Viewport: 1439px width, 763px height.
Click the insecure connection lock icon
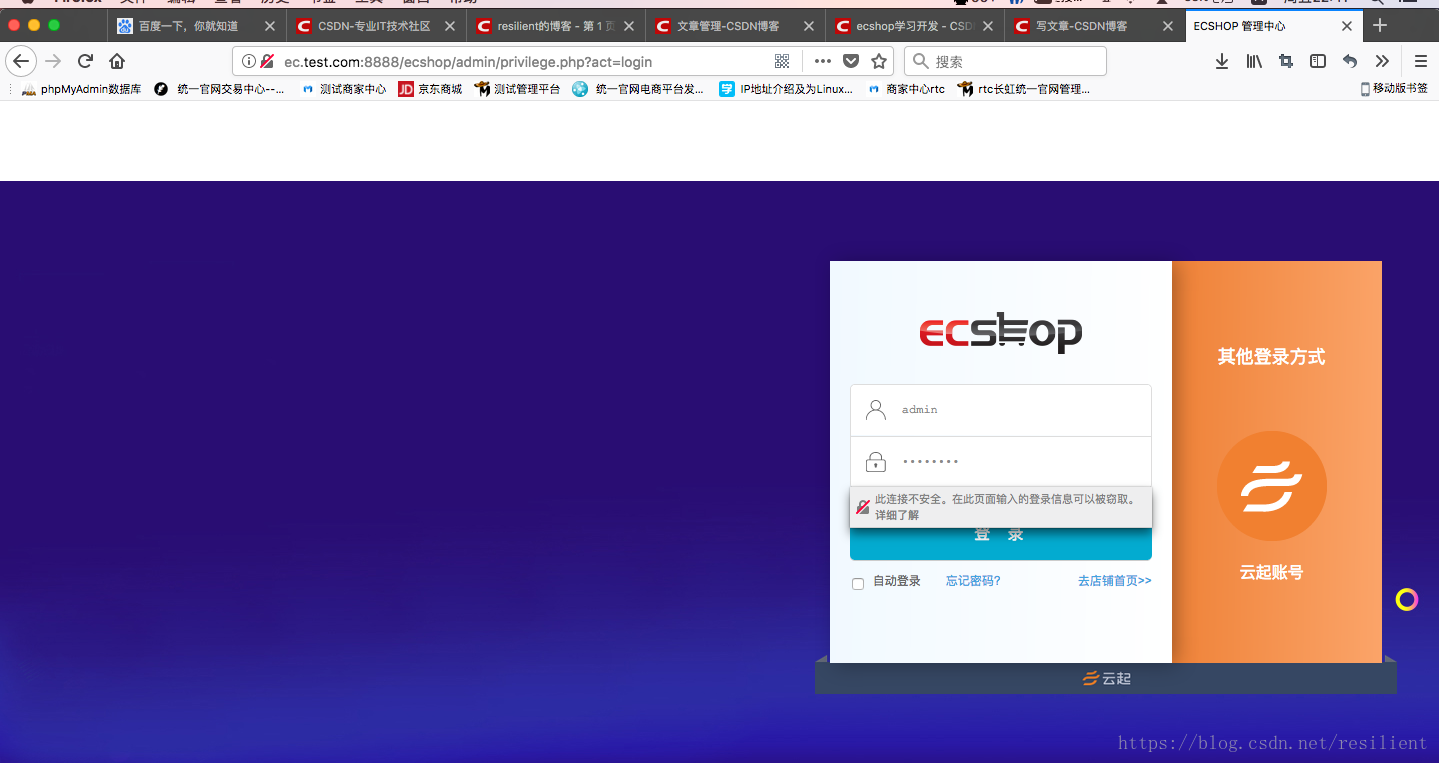point(267,61)
